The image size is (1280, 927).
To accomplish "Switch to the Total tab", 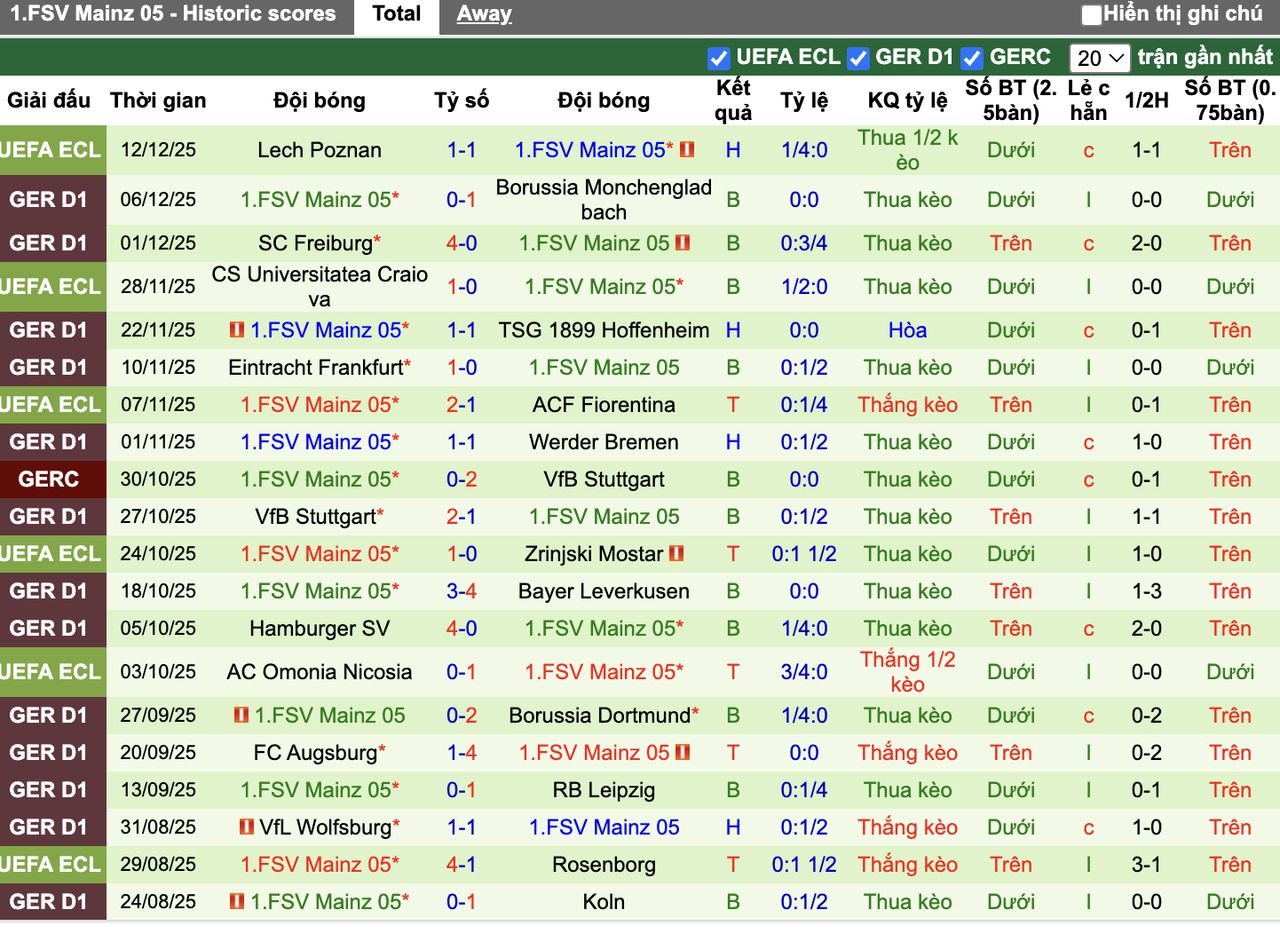I will (397, 15).
